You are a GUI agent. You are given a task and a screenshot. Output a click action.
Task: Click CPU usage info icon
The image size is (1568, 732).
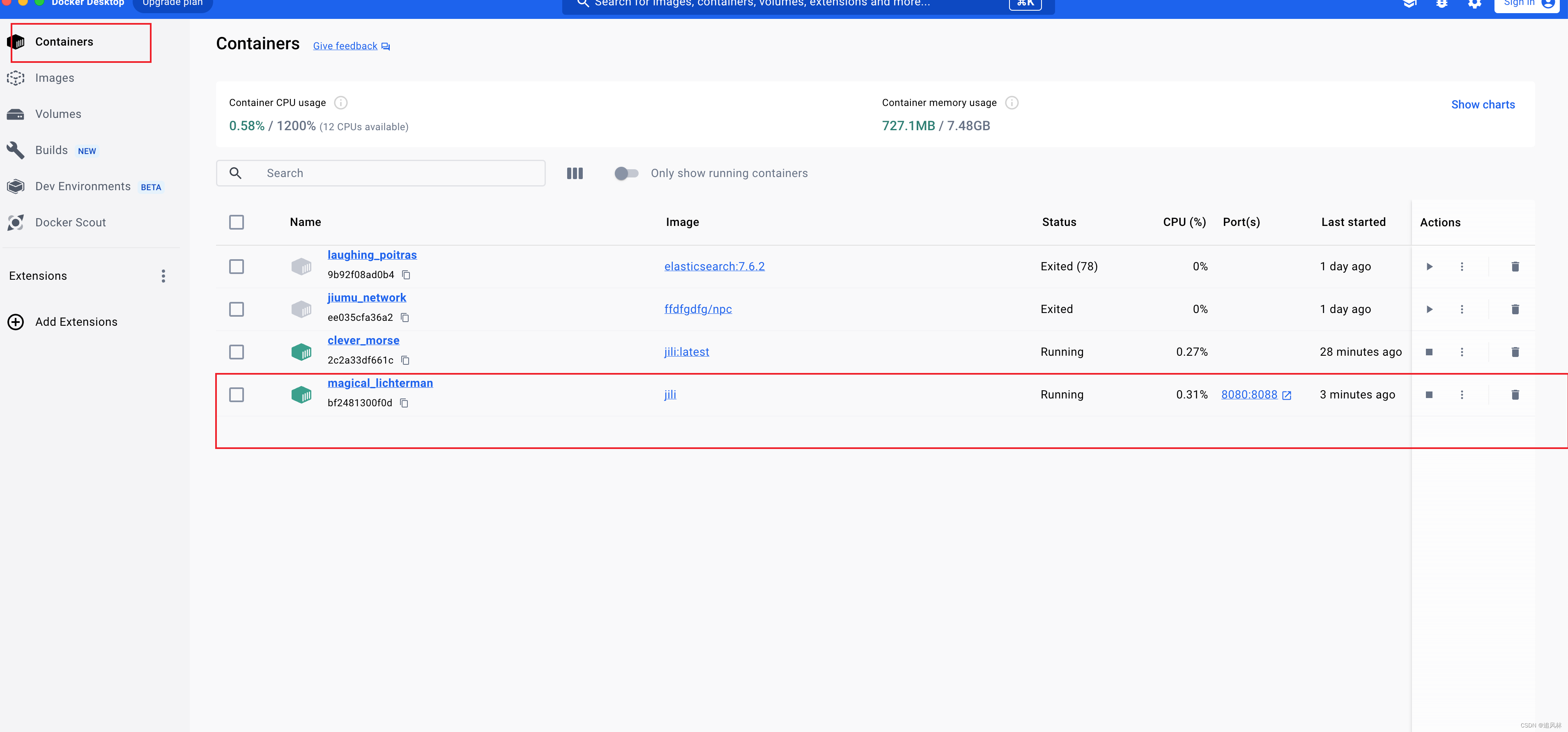(x=341, y=103)
